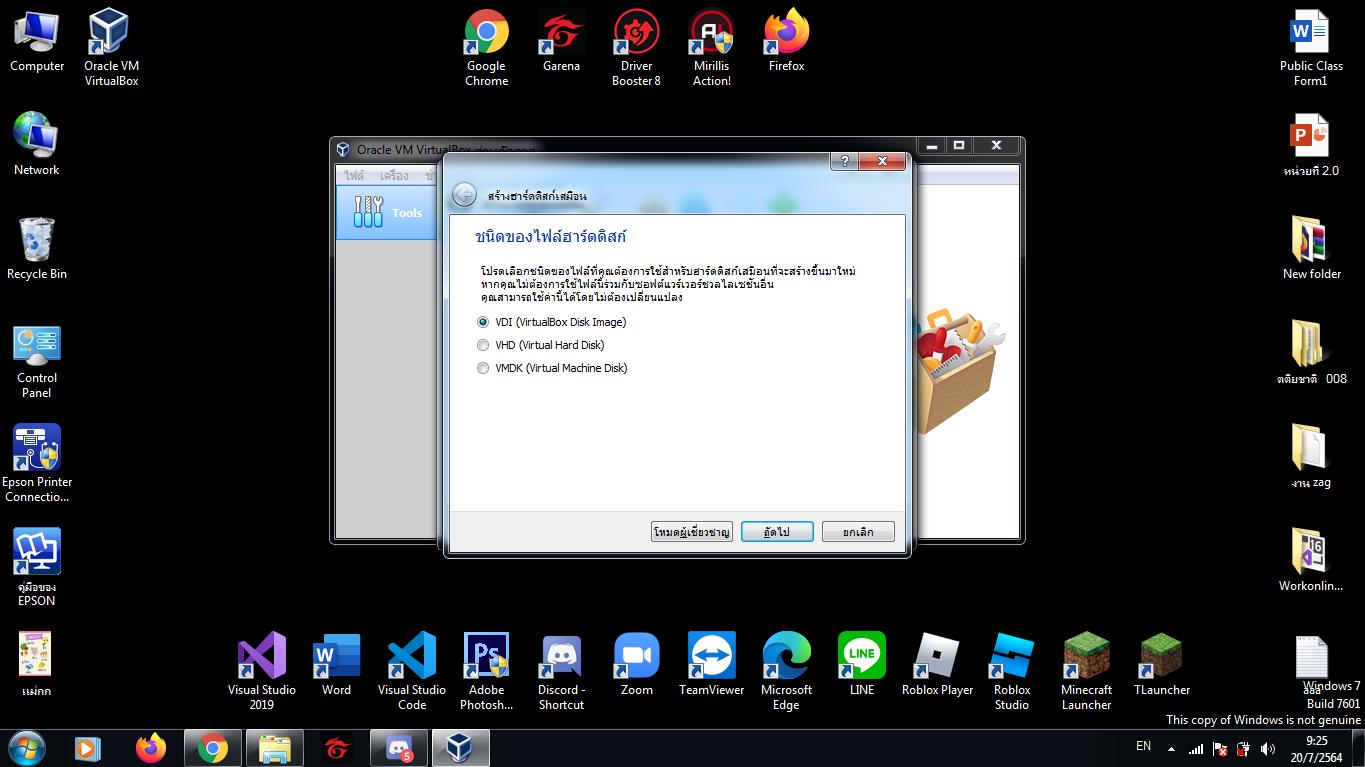1365x767 pixels.
Task: Open Visual Studio 2019 shortcut
Action: pos(262,671)
